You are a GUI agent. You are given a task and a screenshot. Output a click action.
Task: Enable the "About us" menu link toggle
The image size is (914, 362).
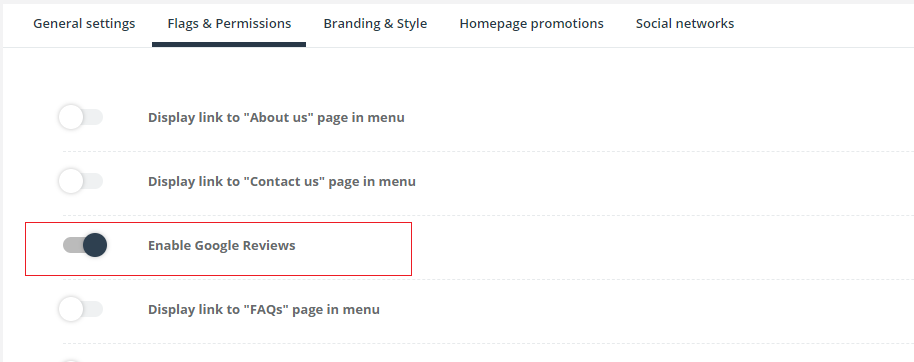[81, 117]
